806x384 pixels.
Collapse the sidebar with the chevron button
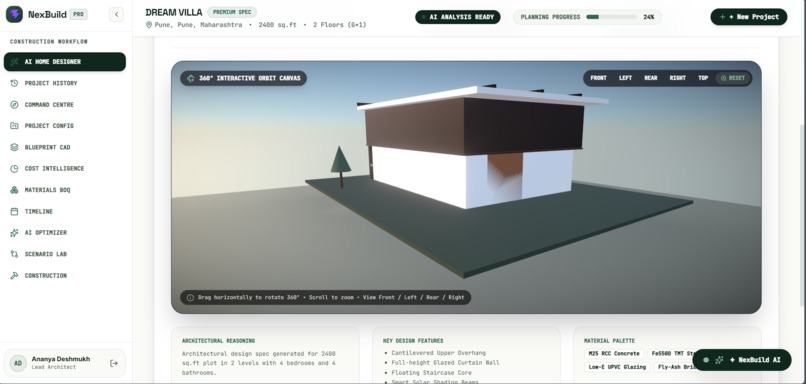pyautogui.click(x=116, y=14)
